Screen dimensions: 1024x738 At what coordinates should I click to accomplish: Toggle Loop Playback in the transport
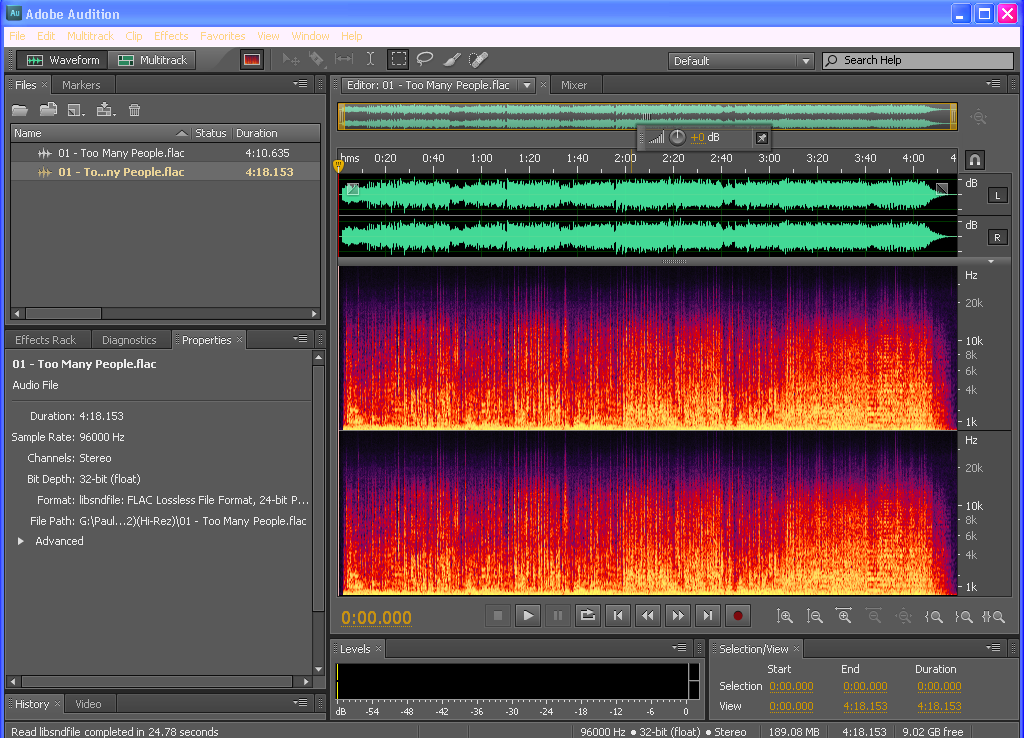coord(588,615)
